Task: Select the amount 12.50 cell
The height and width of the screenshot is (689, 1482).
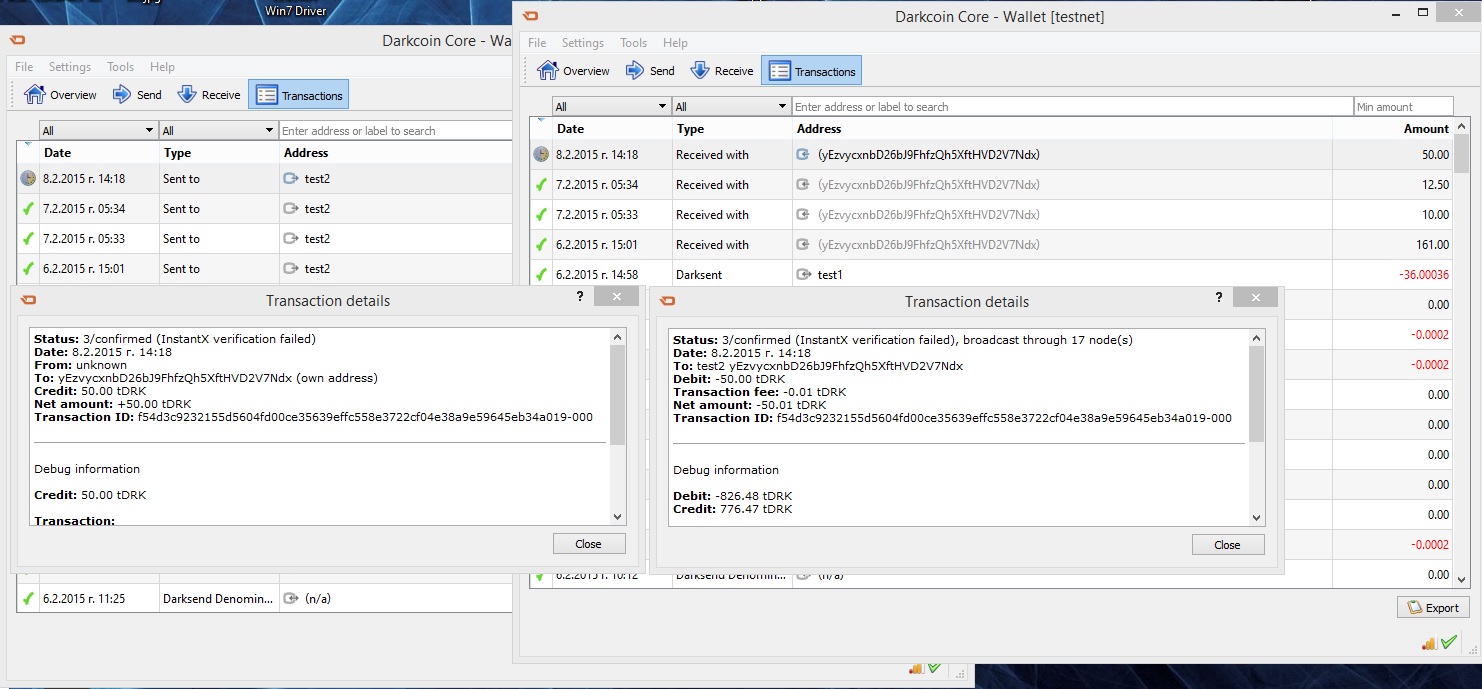Action: 1393,184
